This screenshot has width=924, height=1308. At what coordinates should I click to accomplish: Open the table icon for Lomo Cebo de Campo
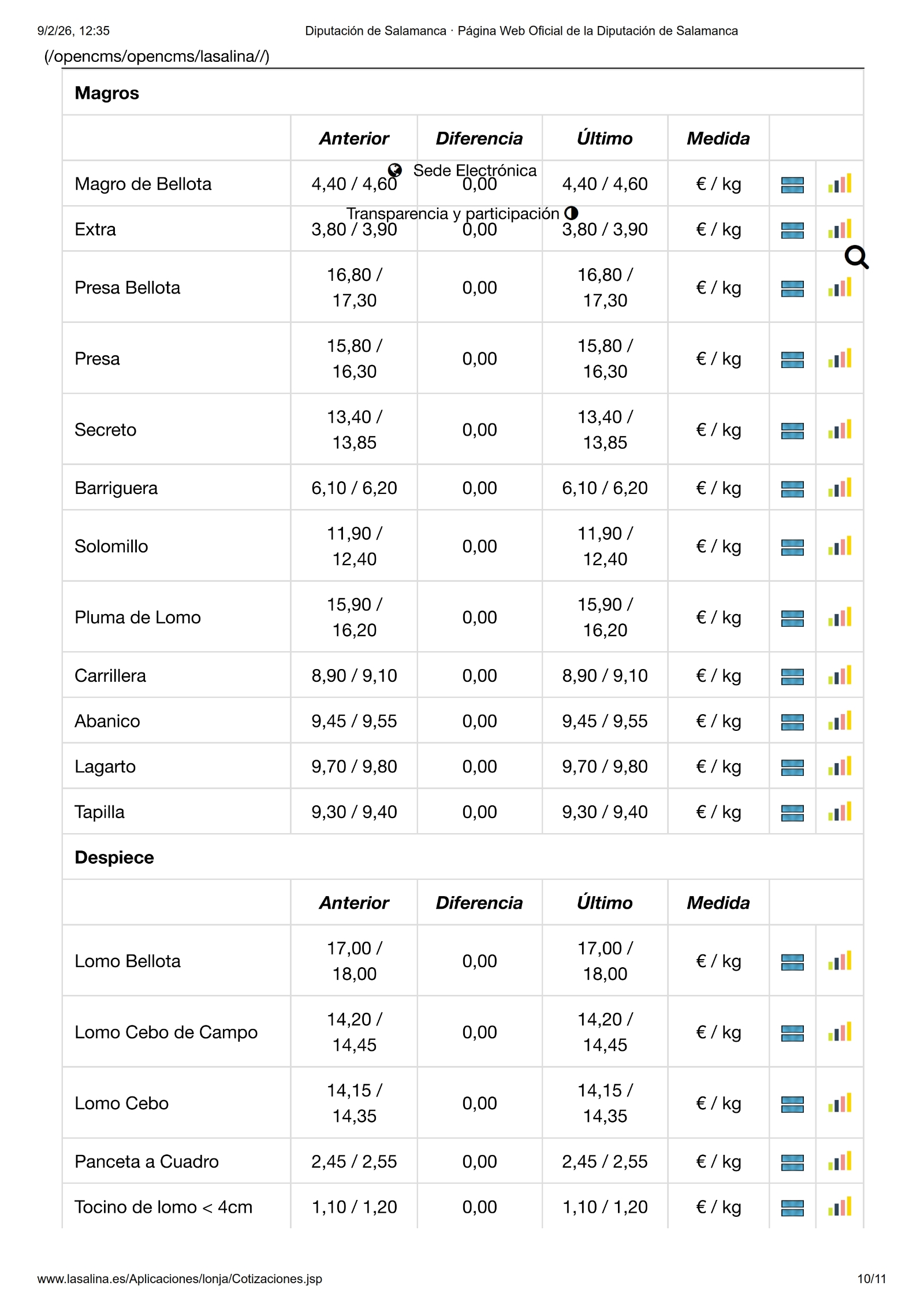click(792, 1033)
